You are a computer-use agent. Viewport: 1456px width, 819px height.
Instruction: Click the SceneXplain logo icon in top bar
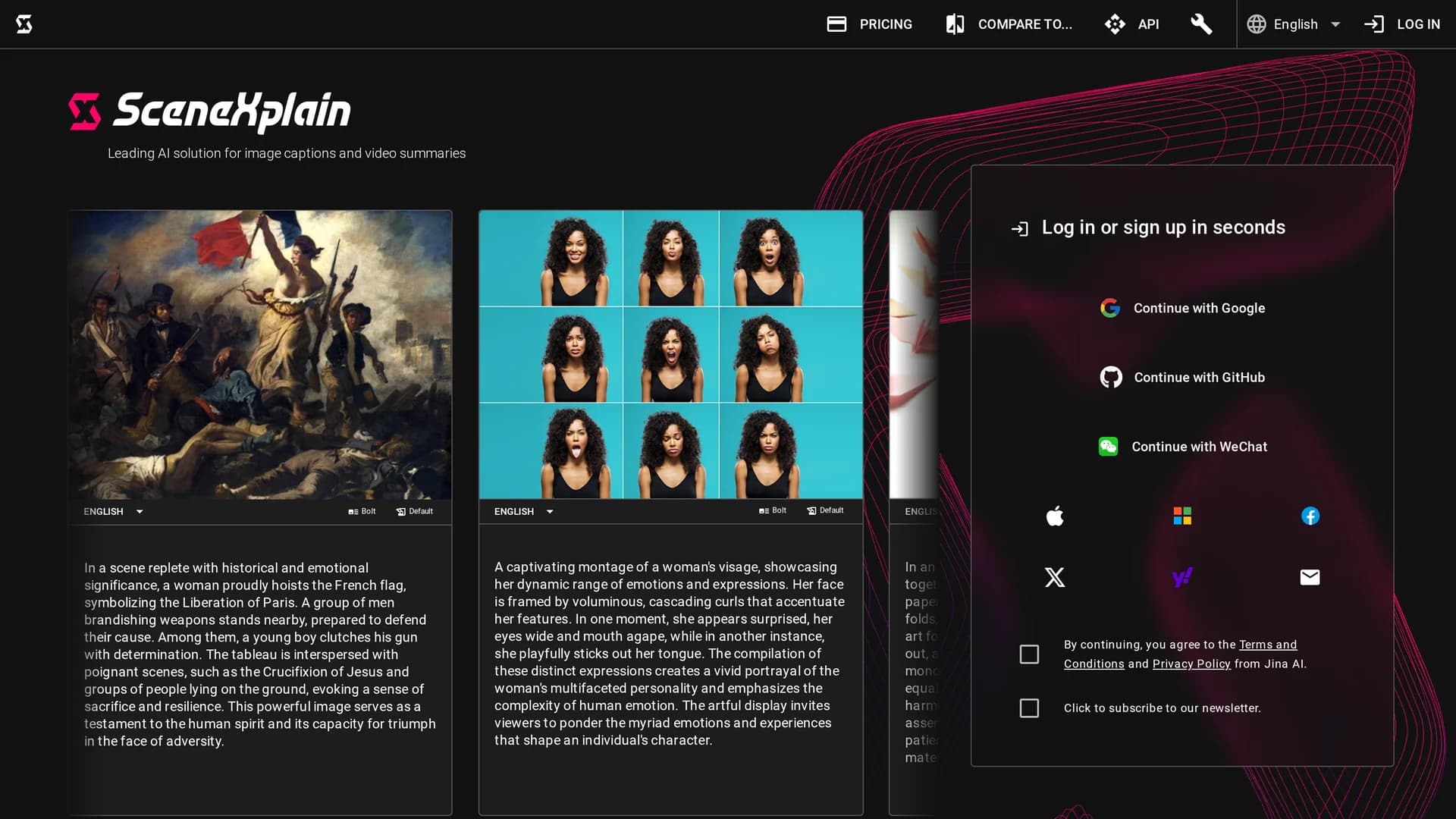(24, 24)
